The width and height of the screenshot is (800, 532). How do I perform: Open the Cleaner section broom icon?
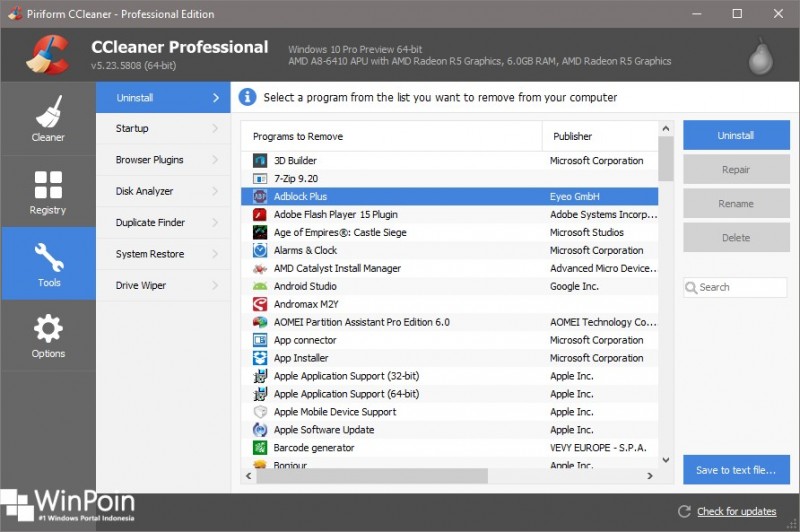(x=48, y=111)
